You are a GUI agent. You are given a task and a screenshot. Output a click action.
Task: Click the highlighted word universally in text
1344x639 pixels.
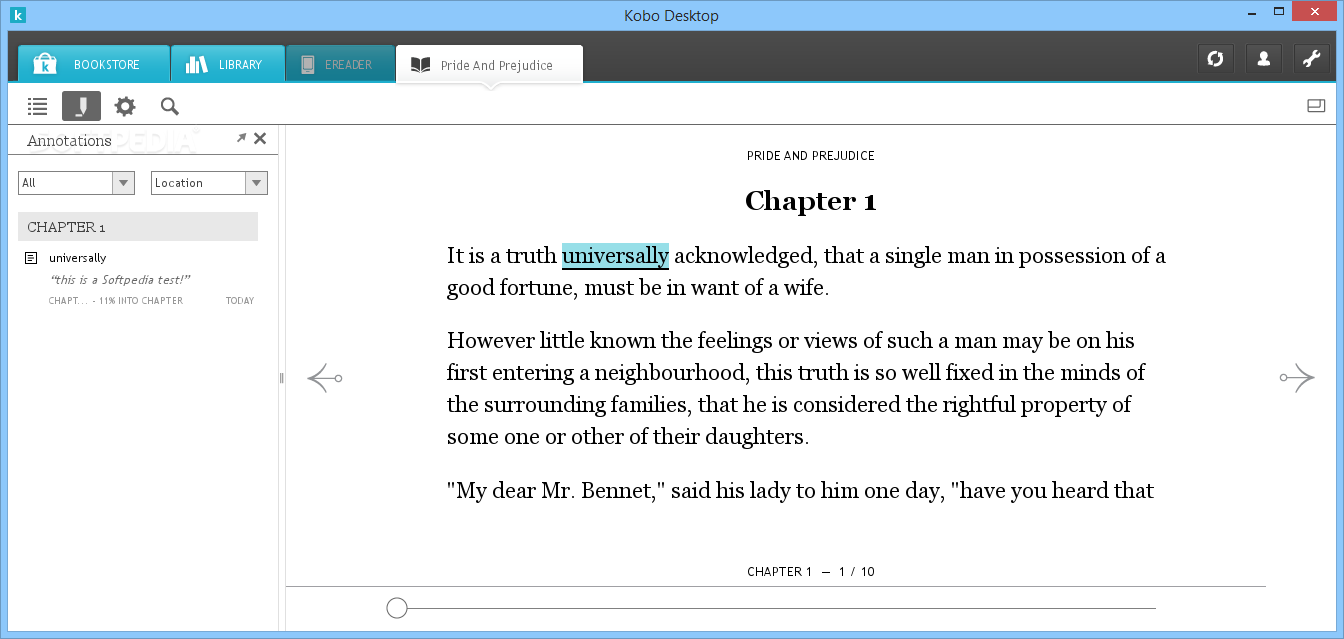tap(615, 256)
